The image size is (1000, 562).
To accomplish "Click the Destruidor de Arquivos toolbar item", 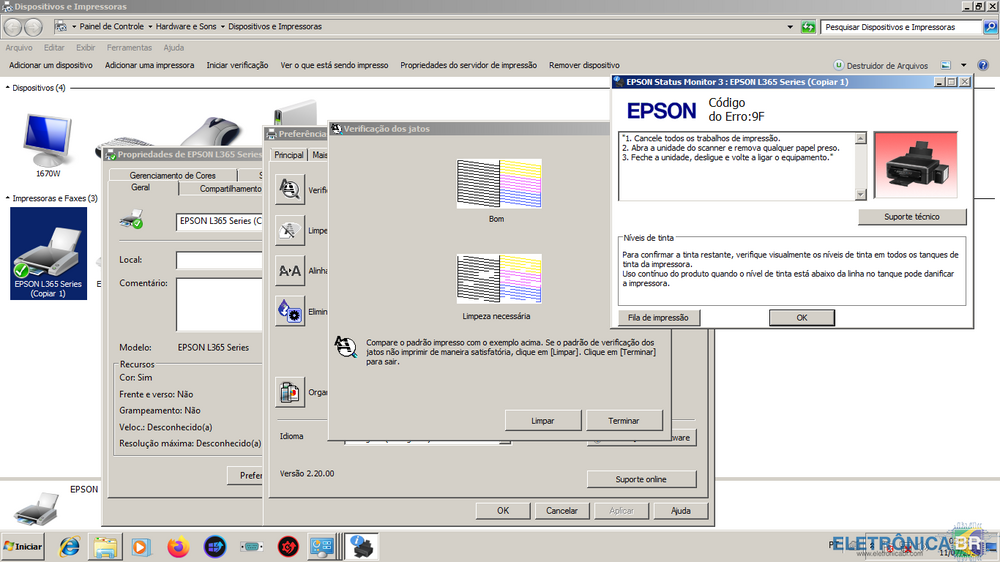I will coord(880,66).
